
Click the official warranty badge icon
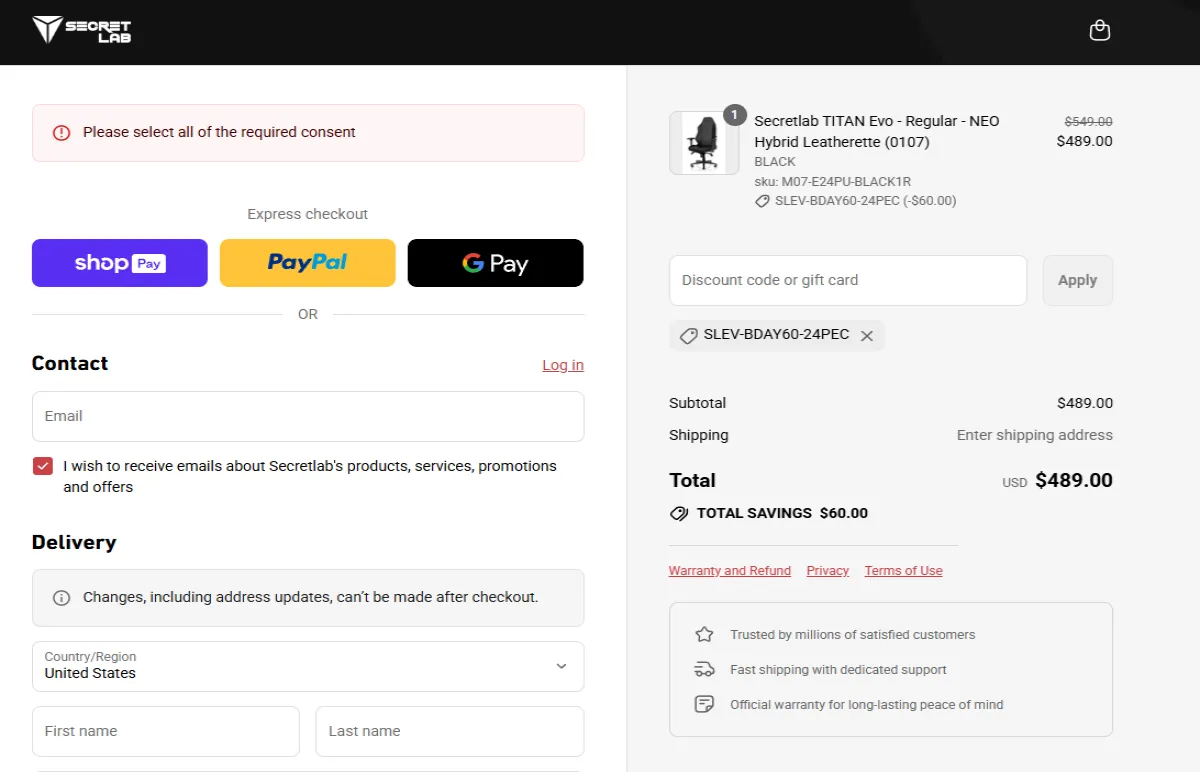(x=704, y=704)
